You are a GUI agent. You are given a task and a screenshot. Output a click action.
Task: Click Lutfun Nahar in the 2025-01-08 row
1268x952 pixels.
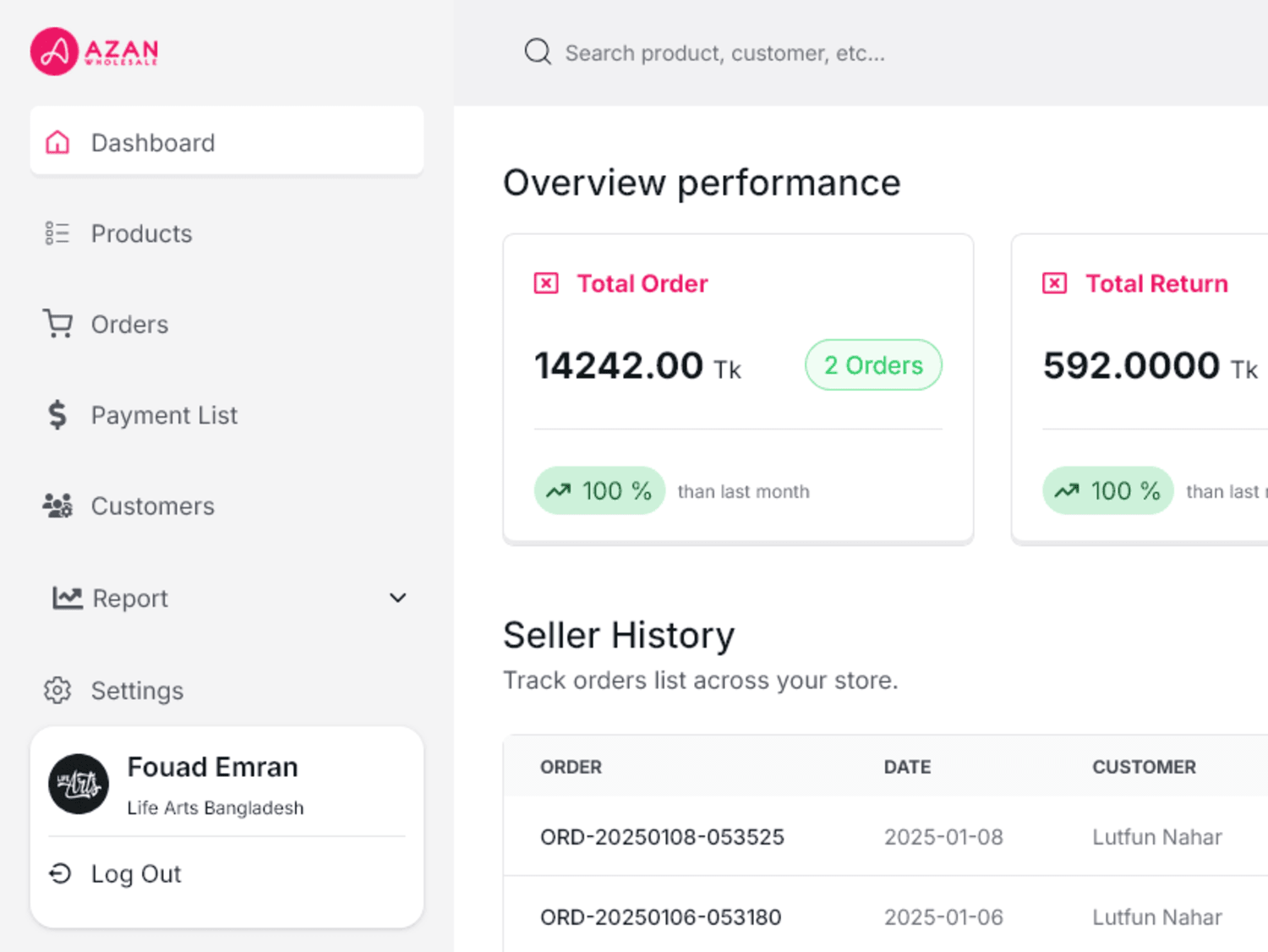(x=1156, y=837)
